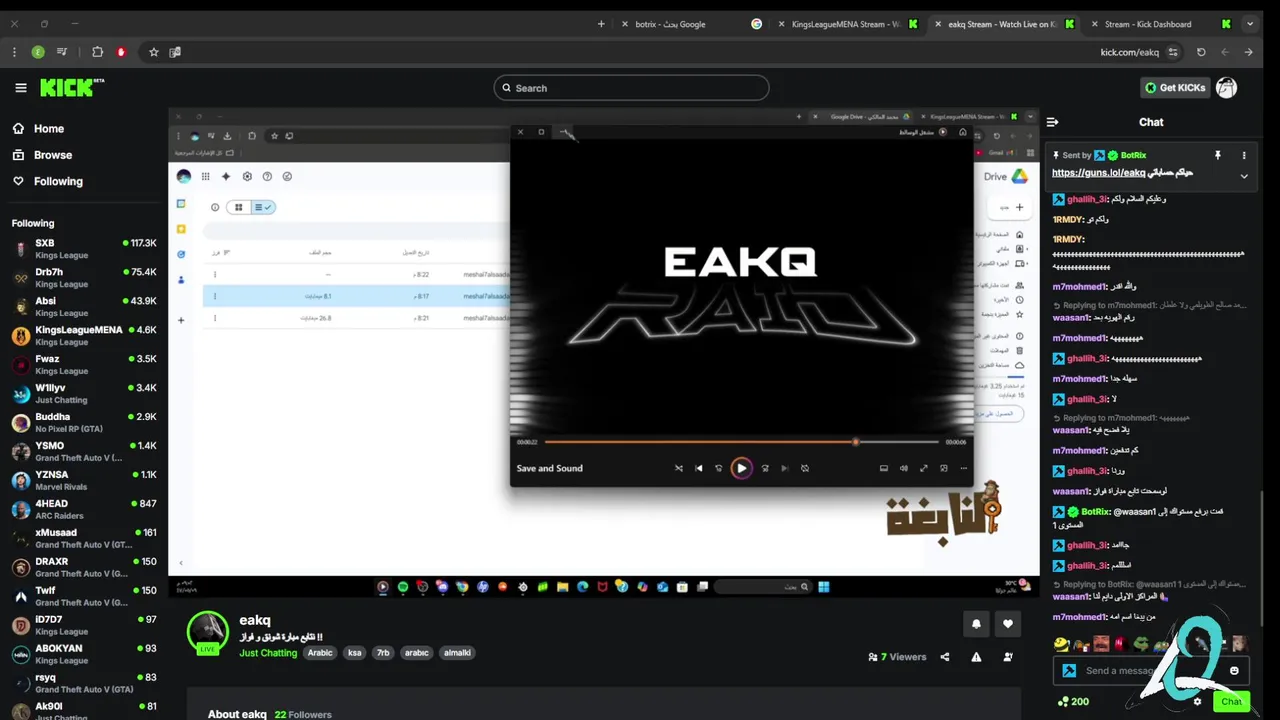The image size is (1280, 720).
Task: View the 7 Viewers count
Action: (x=897, y=657)
